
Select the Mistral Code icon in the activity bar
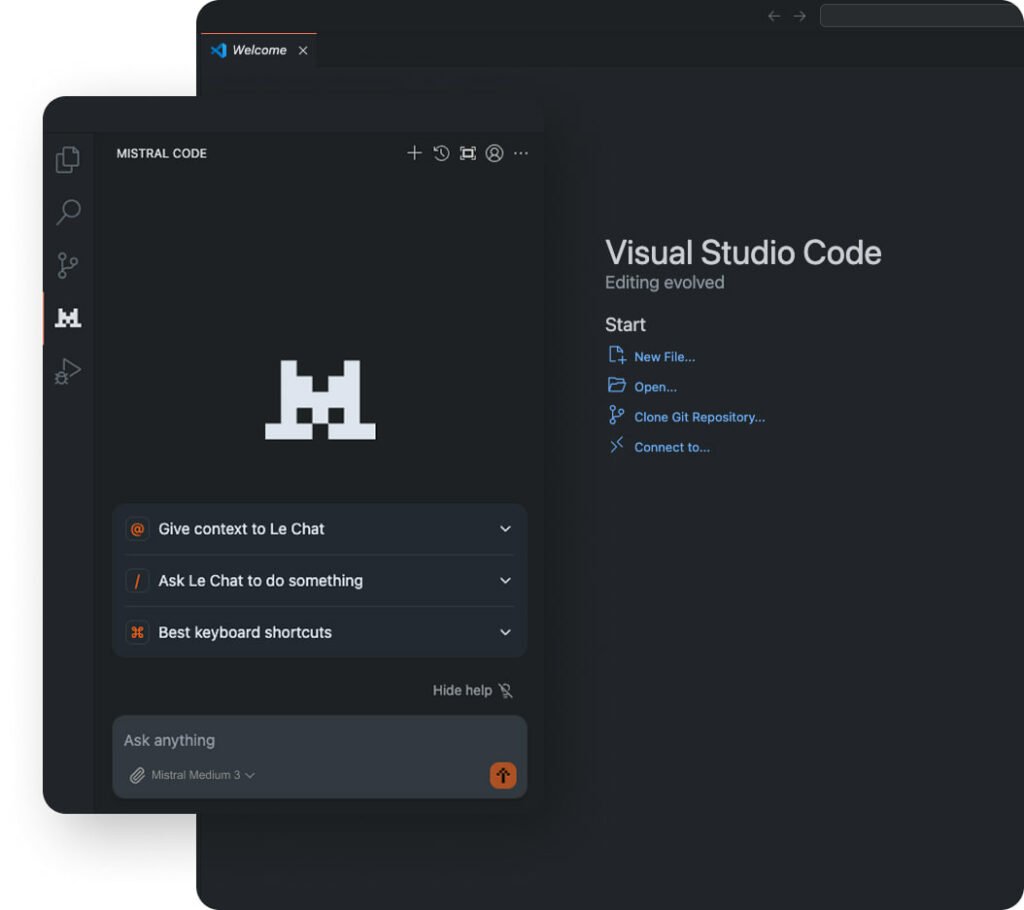coord(67,318)
